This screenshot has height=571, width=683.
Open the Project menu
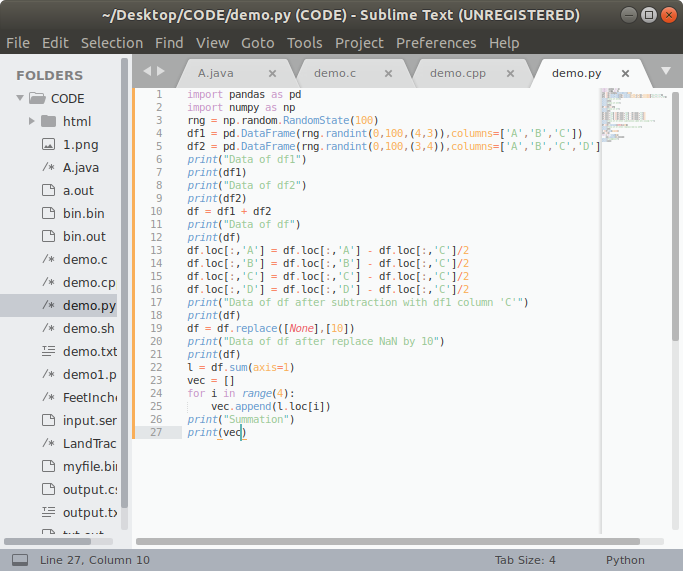click(359, 43)
